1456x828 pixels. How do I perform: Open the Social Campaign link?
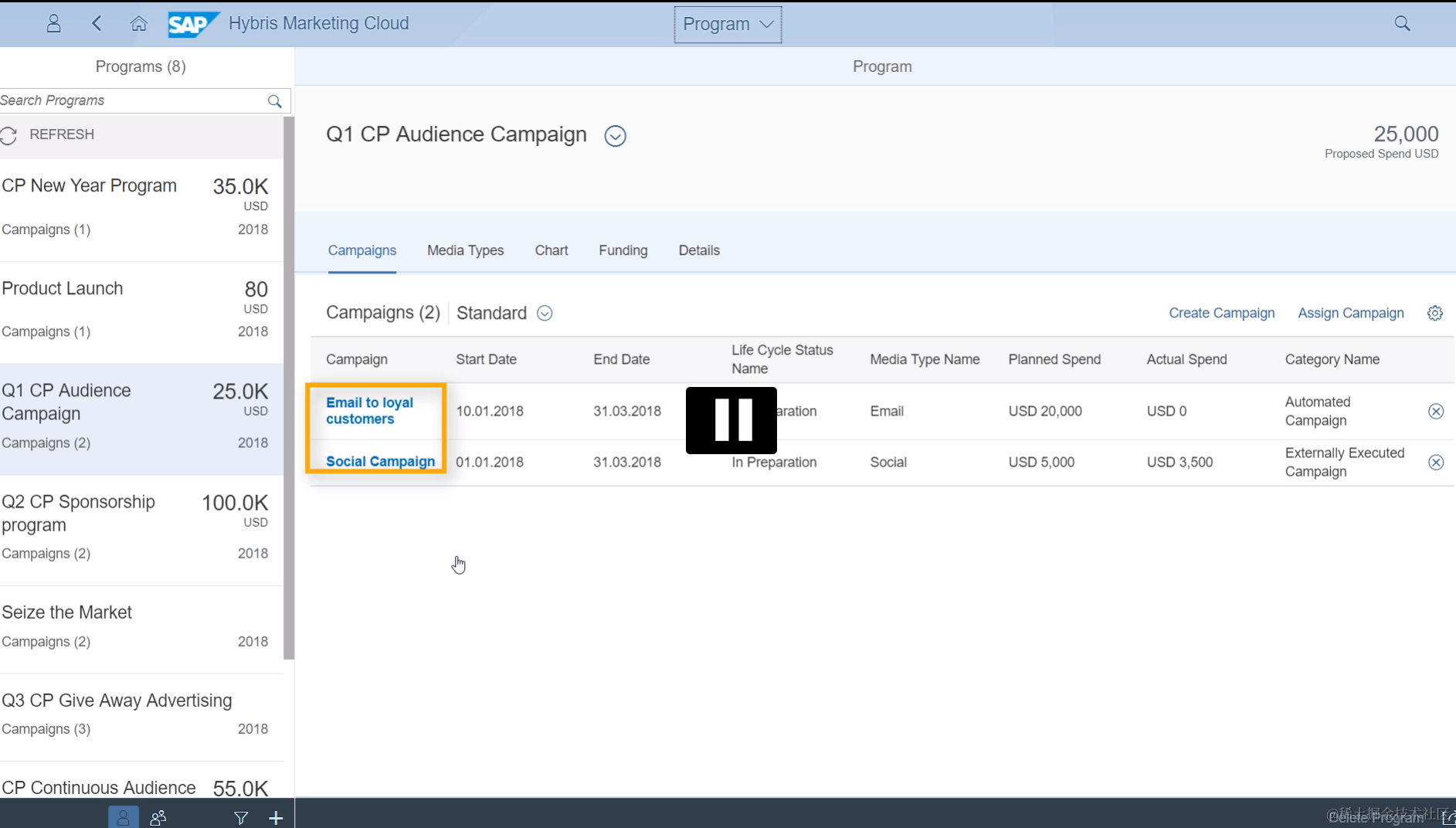[380, 462]
